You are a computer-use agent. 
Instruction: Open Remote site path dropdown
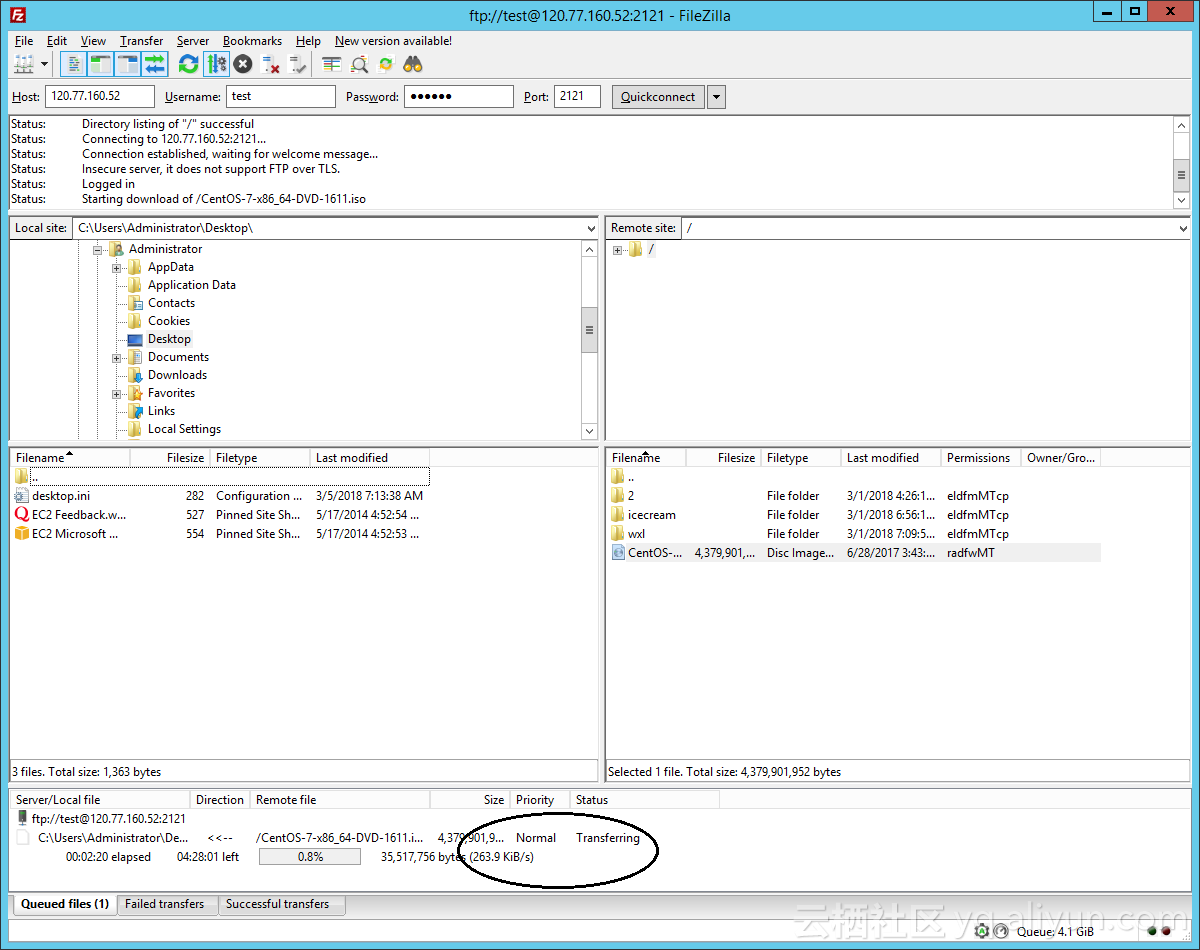[1182, 228]
